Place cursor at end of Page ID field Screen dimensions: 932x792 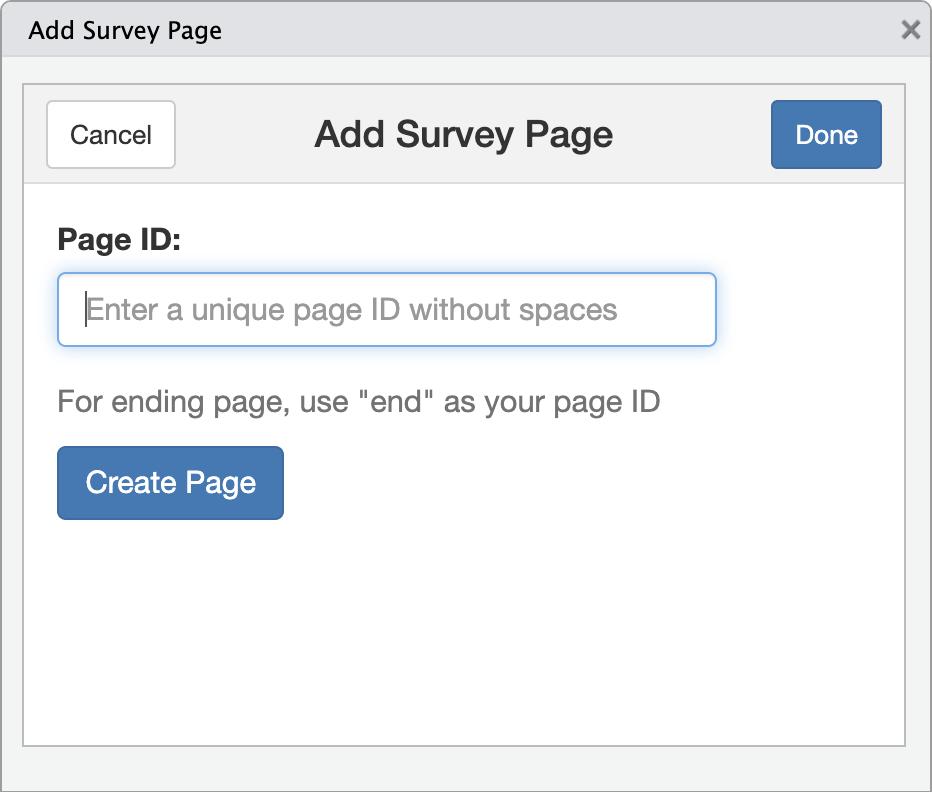click(x=684, y=309)
